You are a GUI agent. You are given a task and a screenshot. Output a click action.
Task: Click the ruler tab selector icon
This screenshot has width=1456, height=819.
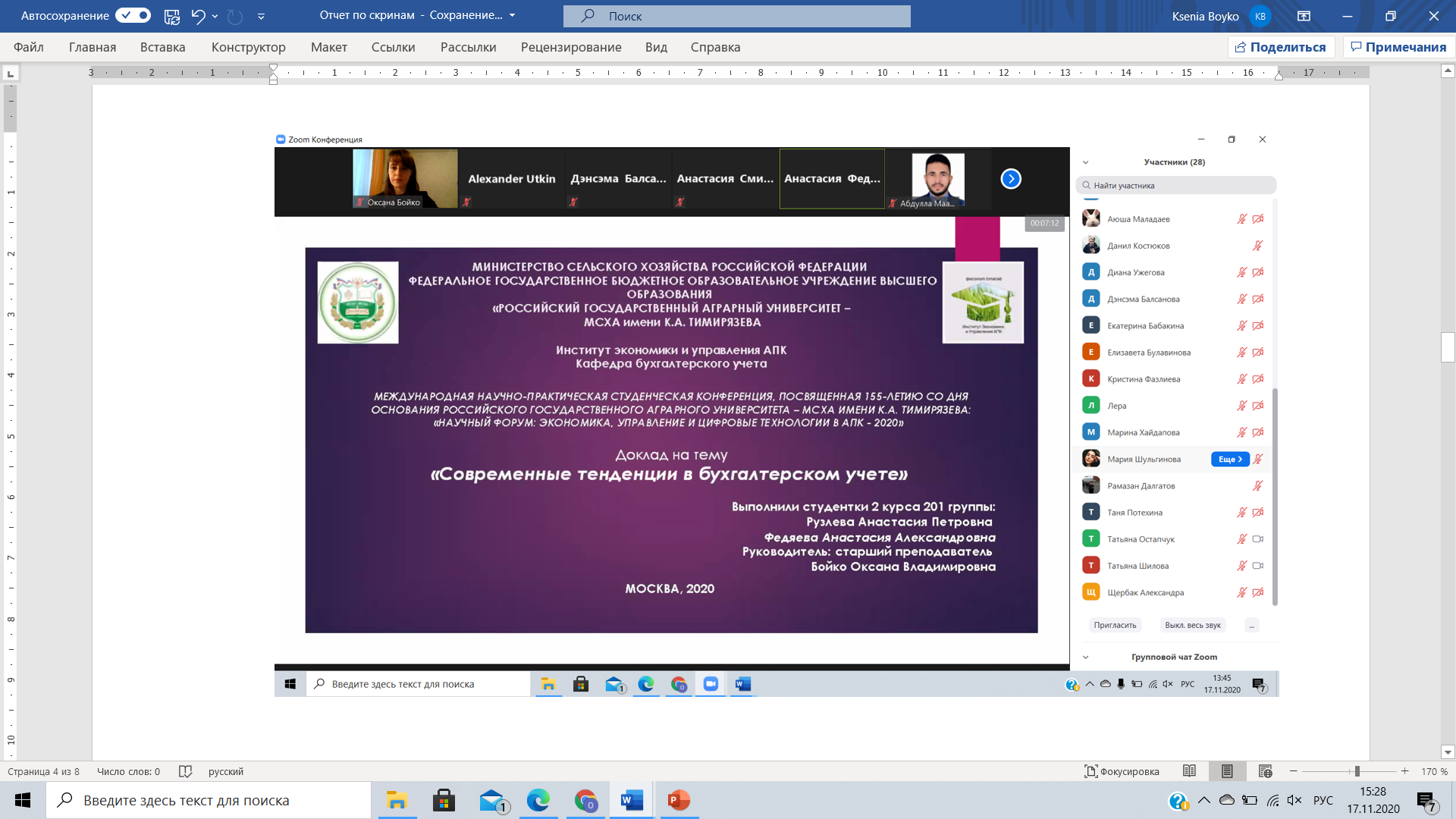pos(11,74)
